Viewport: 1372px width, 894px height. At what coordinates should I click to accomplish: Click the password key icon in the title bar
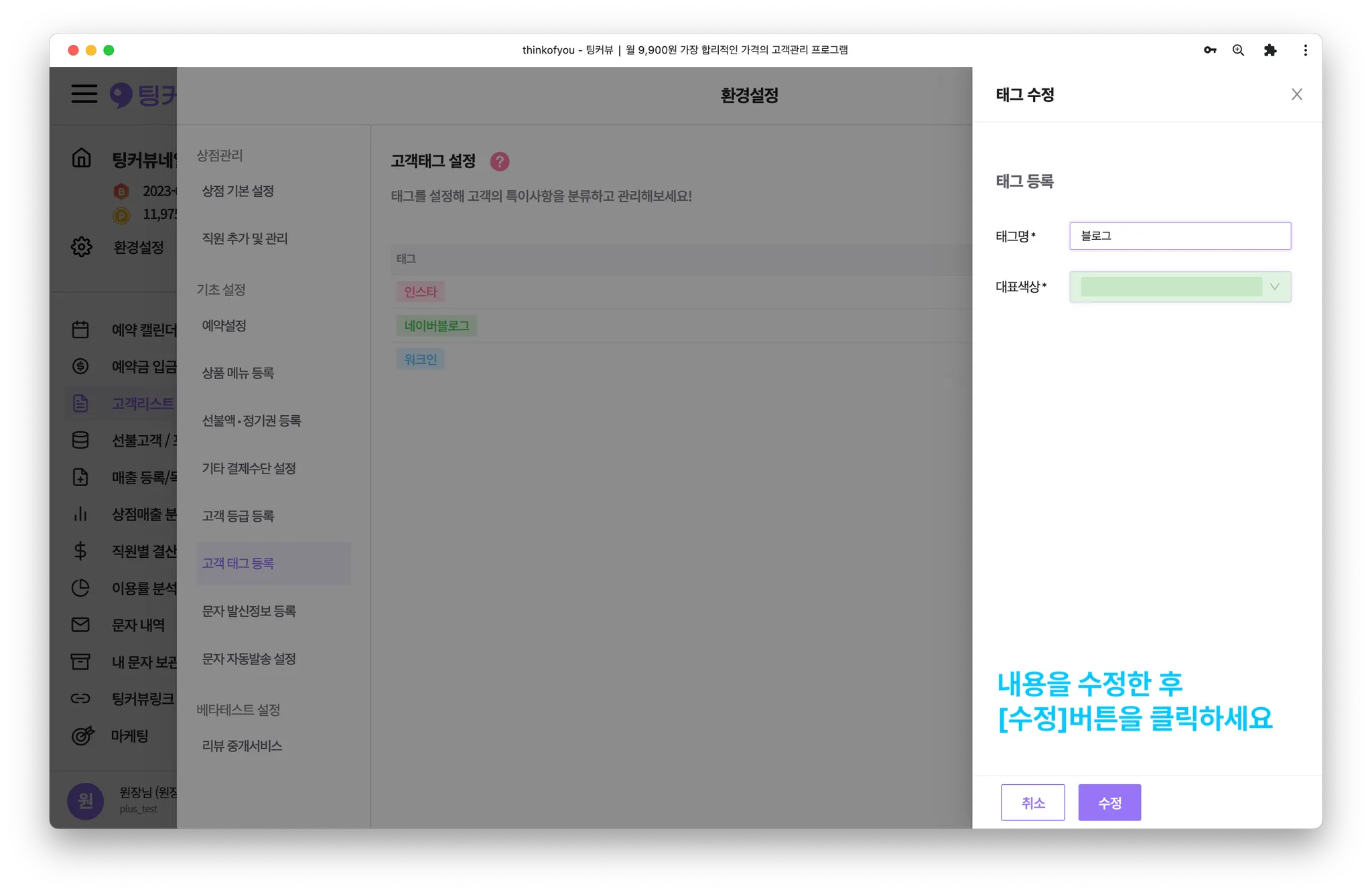click(x=1210, y=50)
